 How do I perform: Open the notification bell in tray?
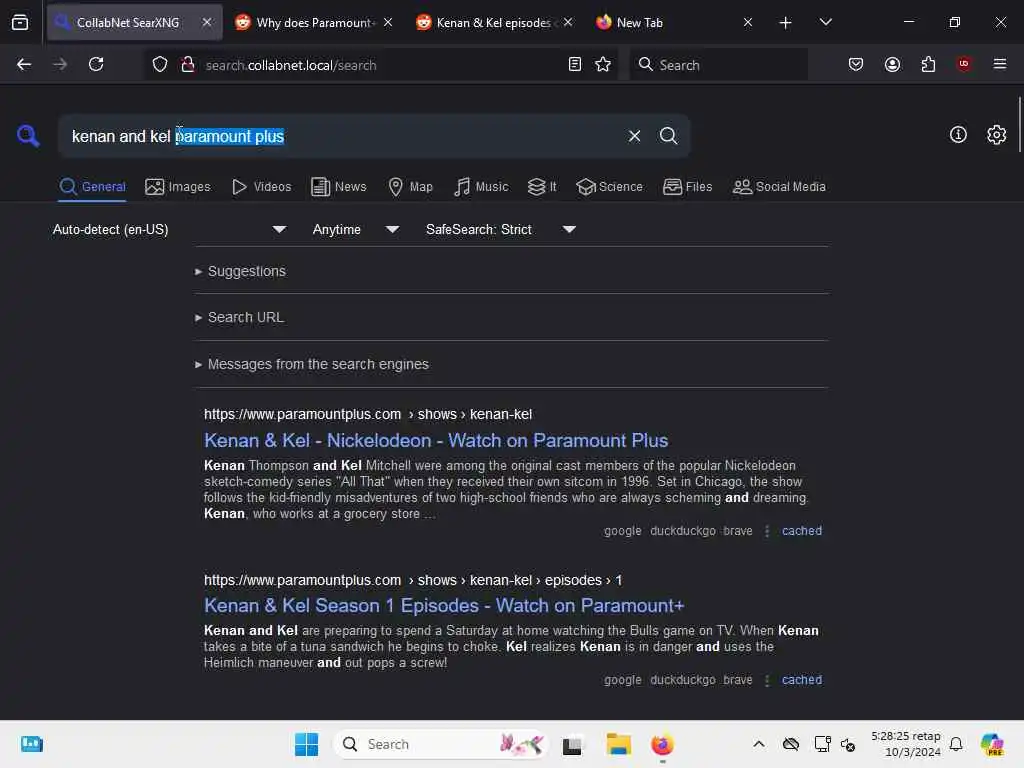pyautogui.click(x=956, y=744)
